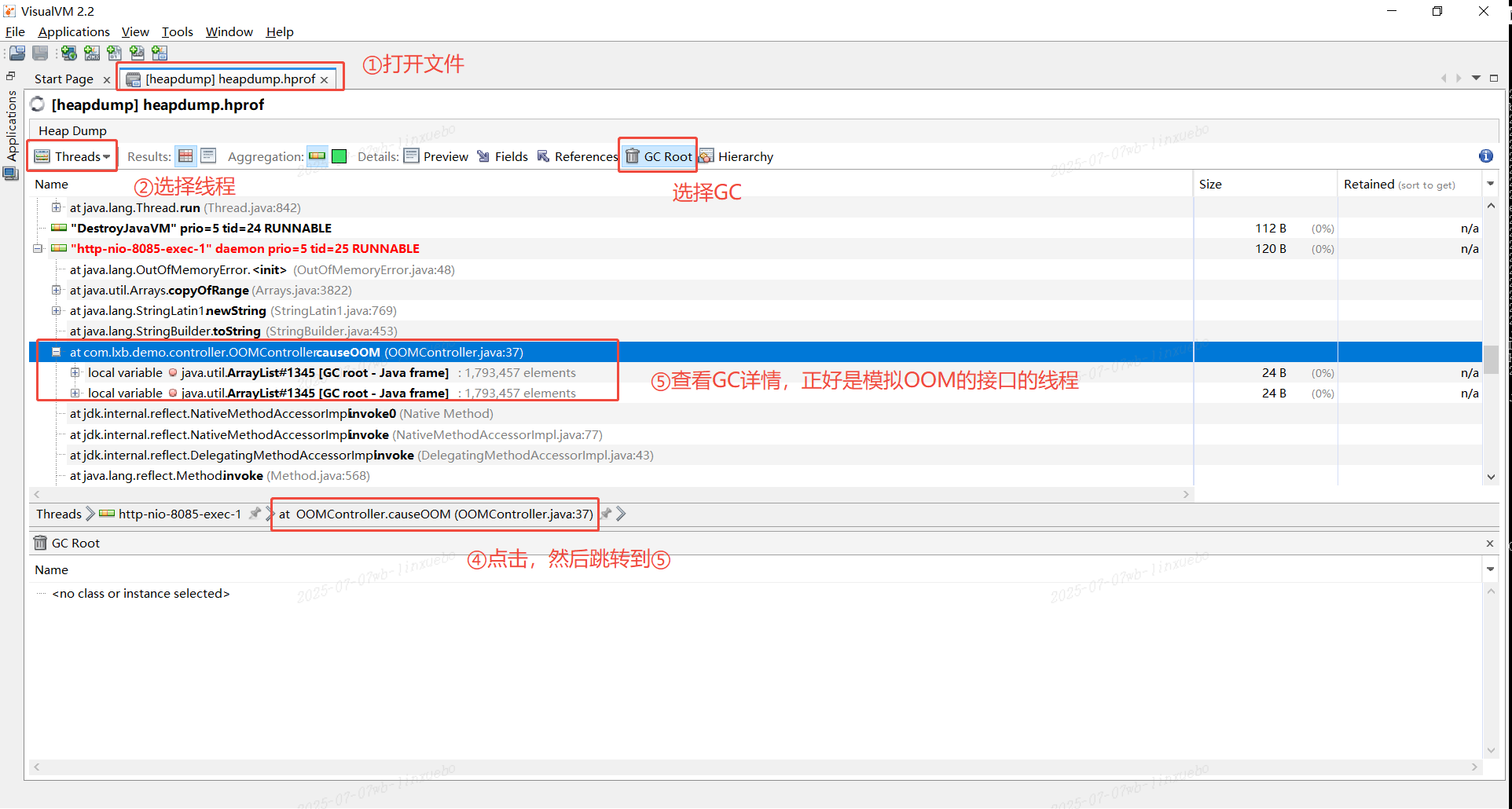Toggle the pin icon next to http-nio-8085-exec-1

[255, 513]
